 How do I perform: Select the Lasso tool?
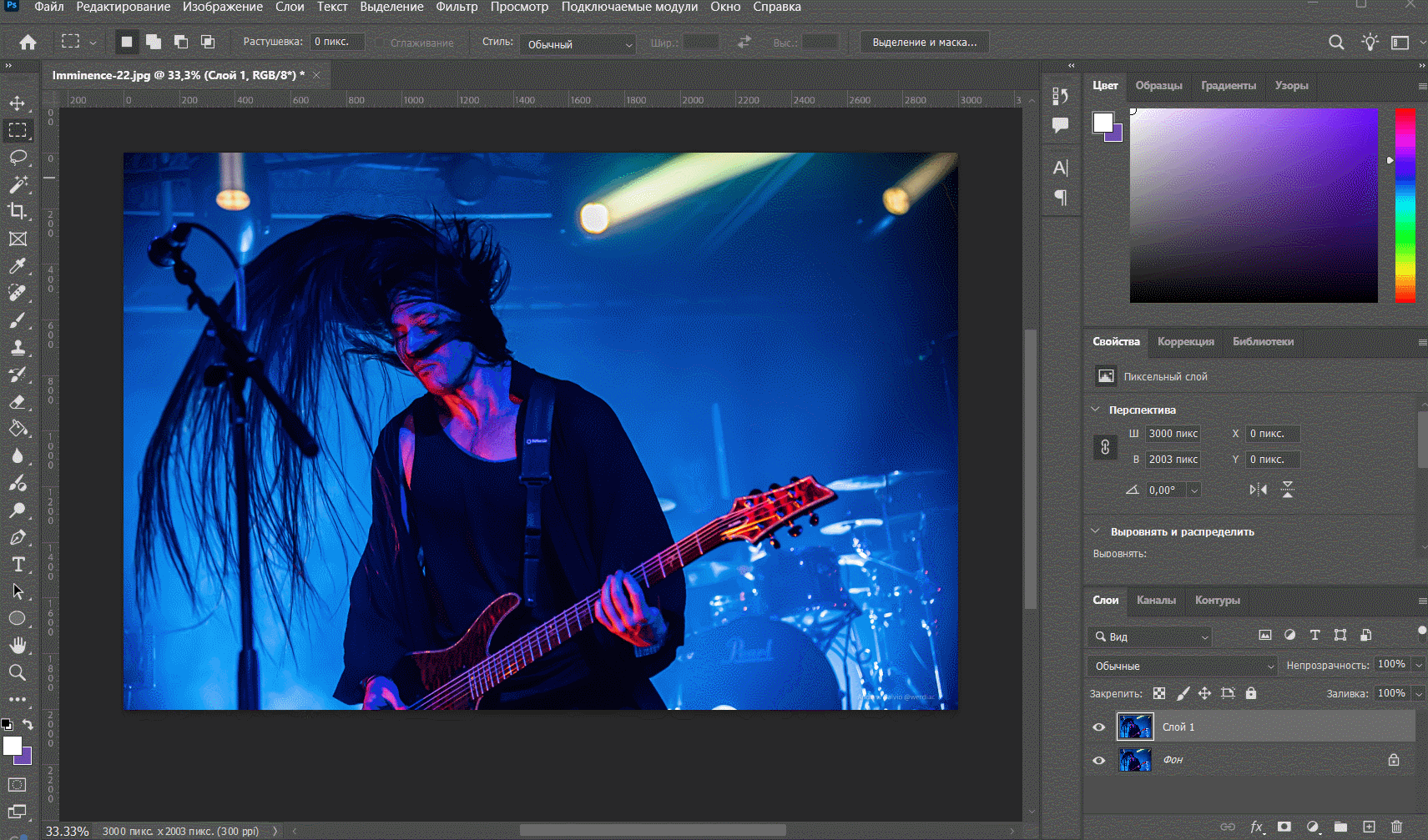click(x=18, y=158)
